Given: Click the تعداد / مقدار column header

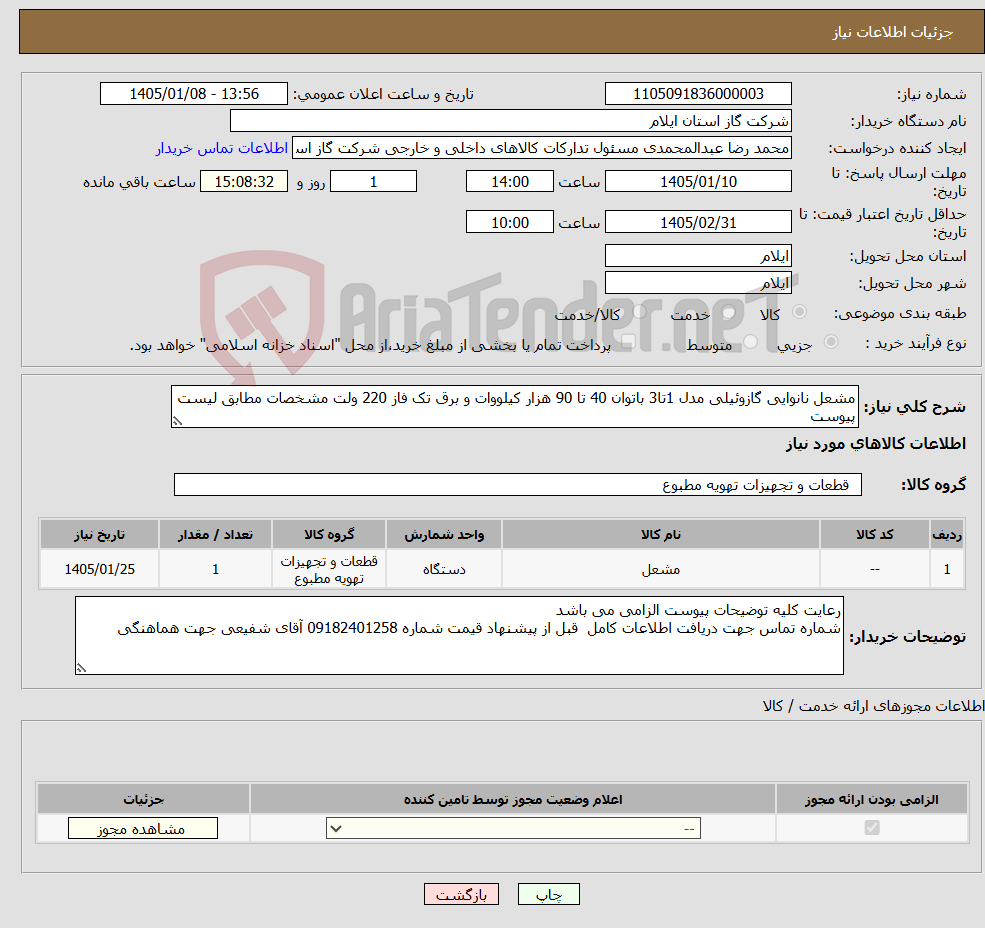Looking at the screenshot, I should [x=215, y=535].
